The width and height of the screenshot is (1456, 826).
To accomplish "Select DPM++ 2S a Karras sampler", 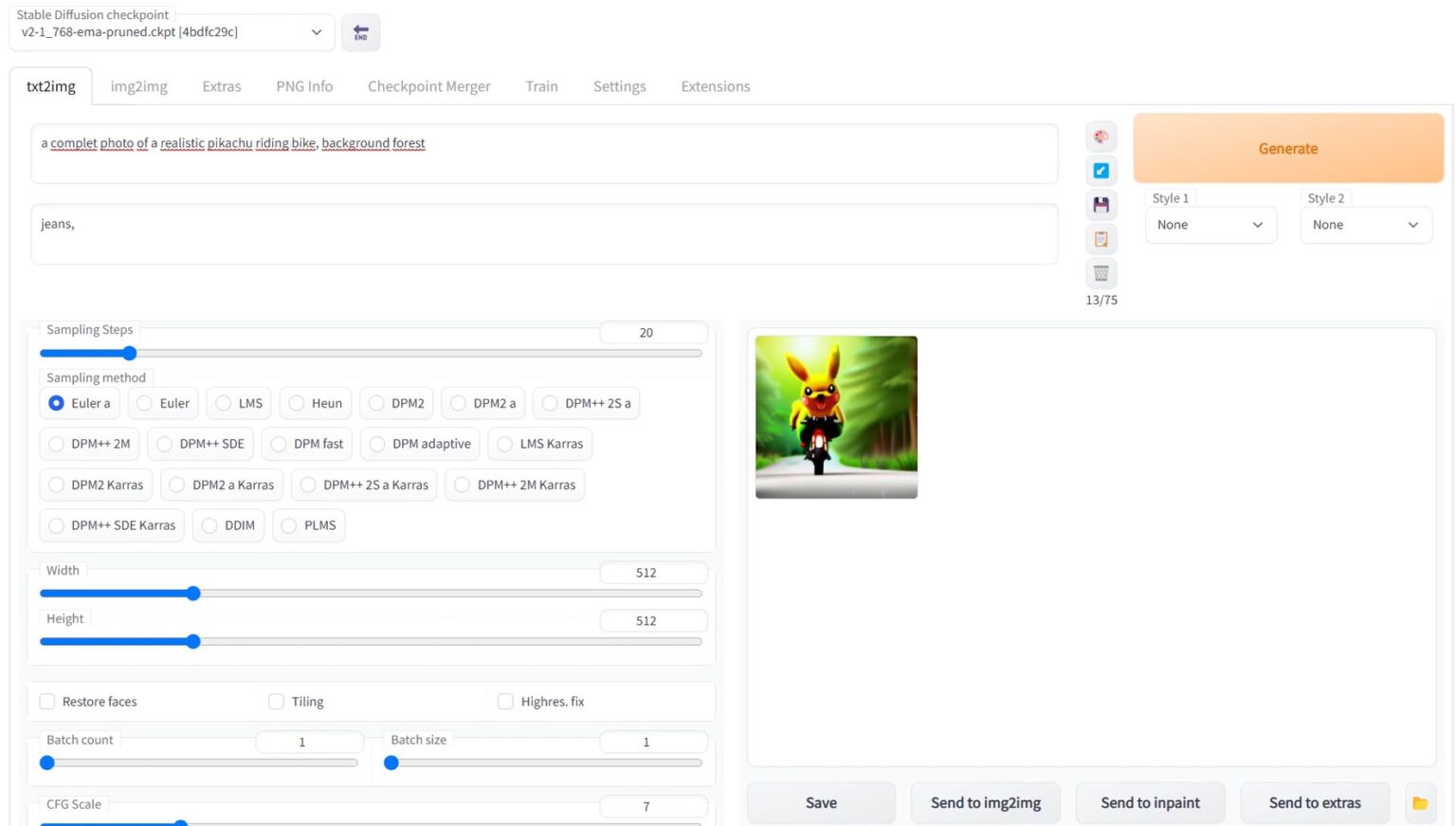I will tap(364, 485).
